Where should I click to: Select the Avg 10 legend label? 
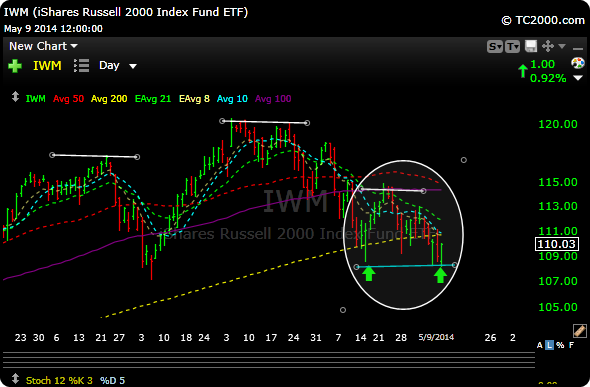point(233,99)
